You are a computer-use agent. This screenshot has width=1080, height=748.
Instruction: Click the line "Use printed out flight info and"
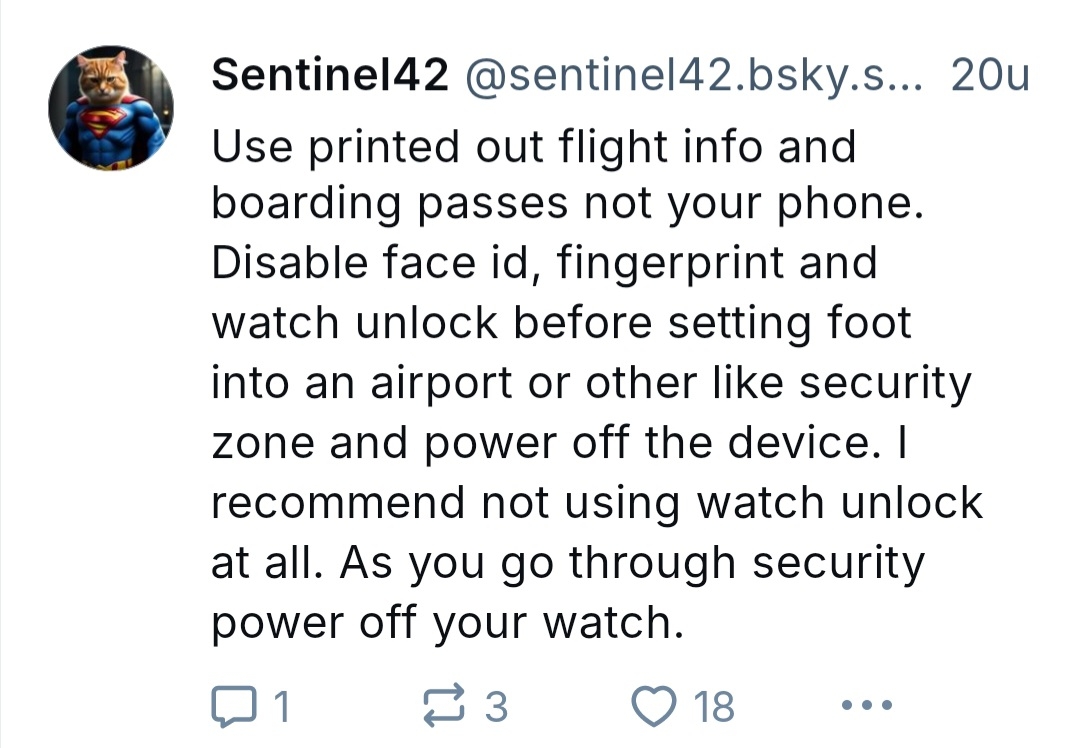click(534, 147)
